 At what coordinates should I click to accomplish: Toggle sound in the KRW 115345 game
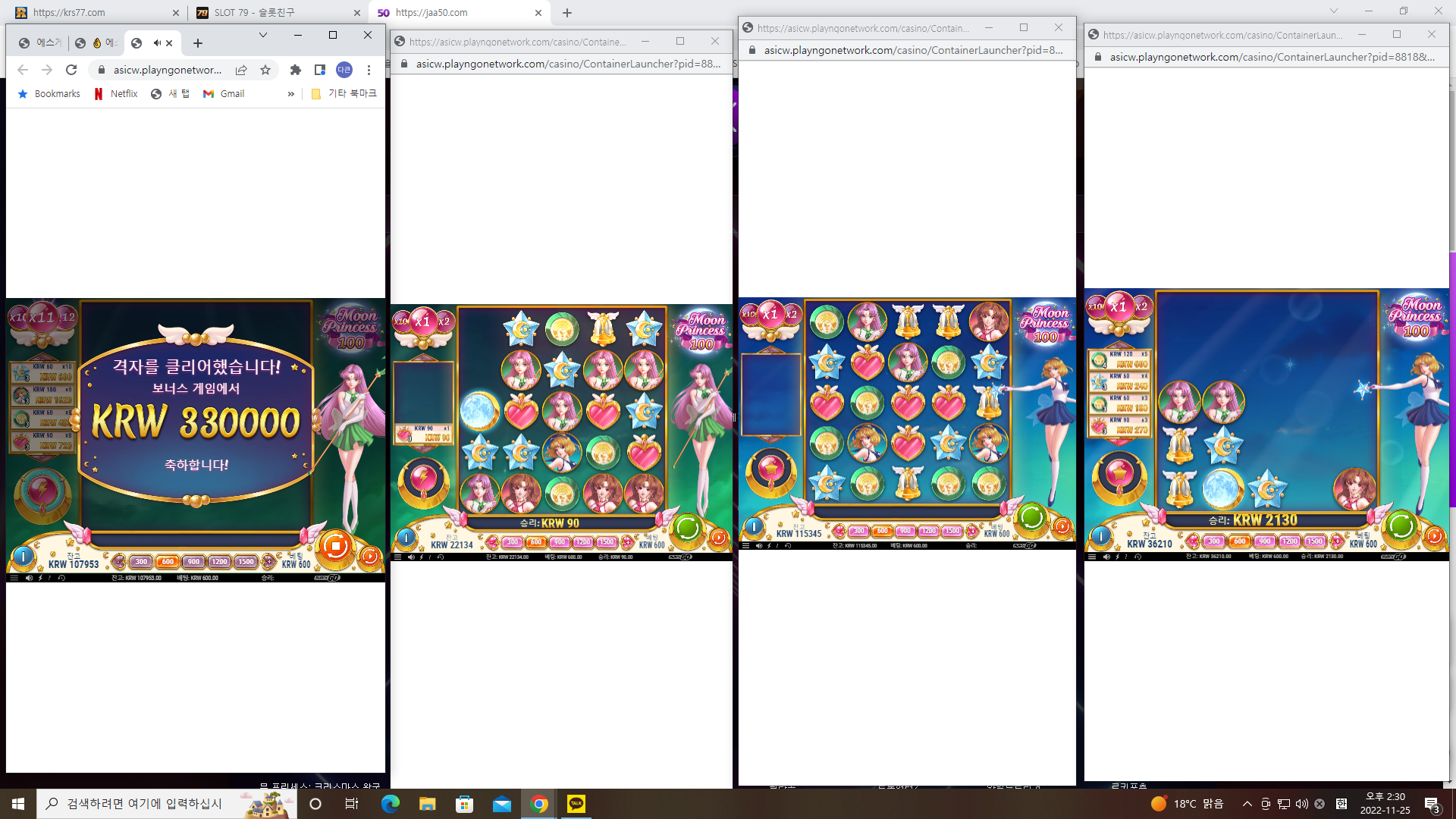pos(759,546)
